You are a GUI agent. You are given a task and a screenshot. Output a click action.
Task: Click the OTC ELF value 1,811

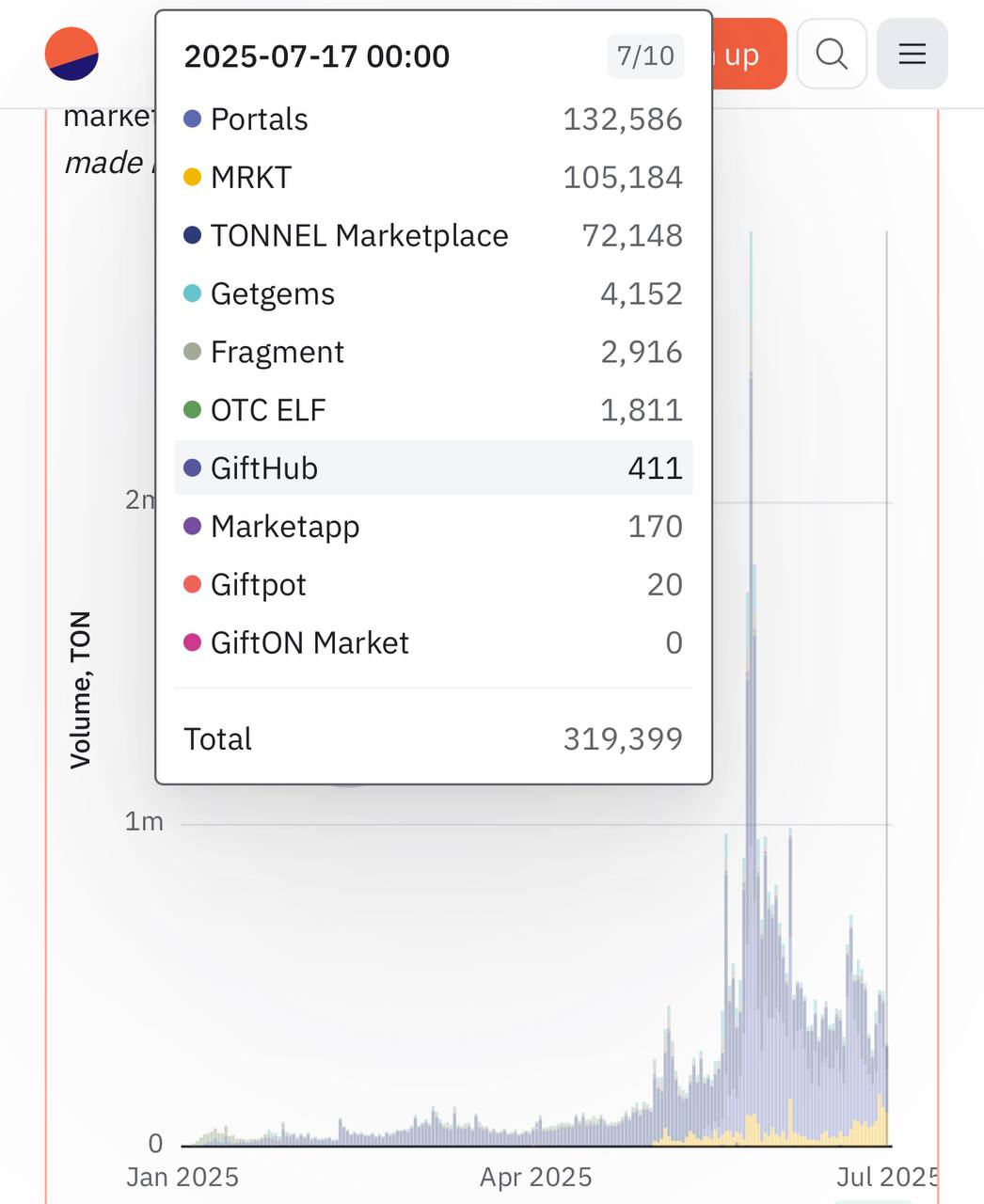pos(642,411)
